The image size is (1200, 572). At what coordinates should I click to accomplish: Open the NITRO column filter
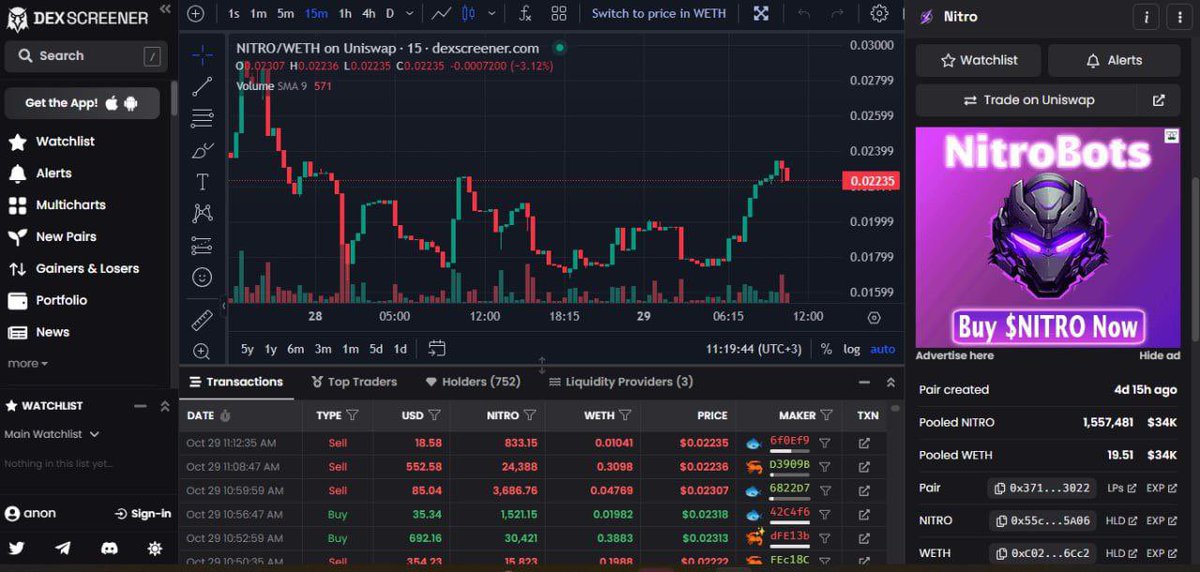click(x=529, y=415)
